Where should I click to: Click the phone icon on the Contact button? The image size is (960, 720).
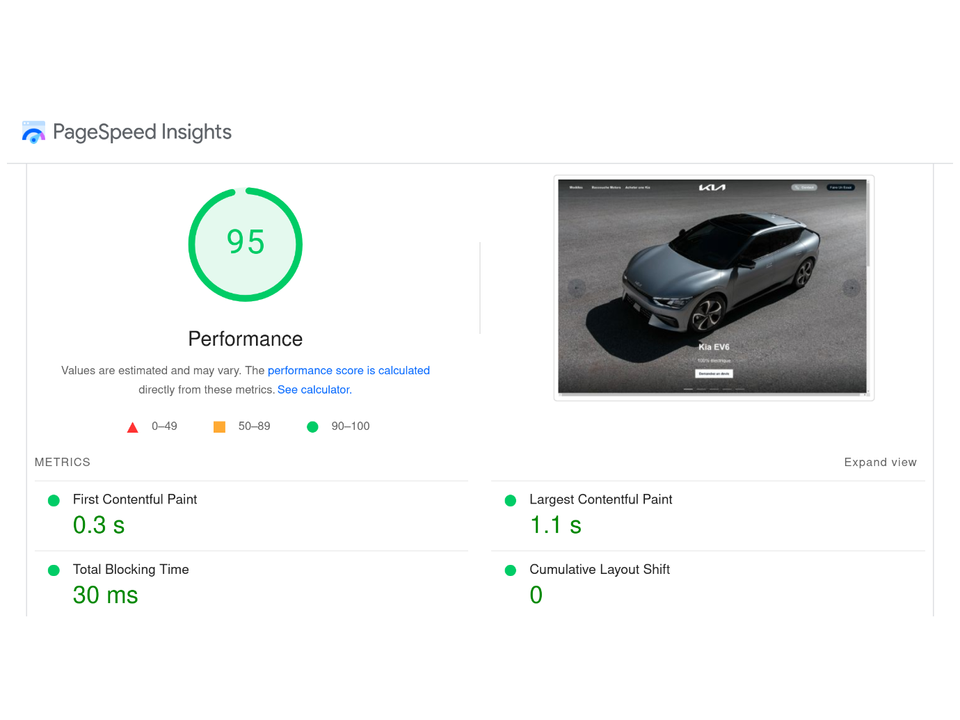[797, 187]
